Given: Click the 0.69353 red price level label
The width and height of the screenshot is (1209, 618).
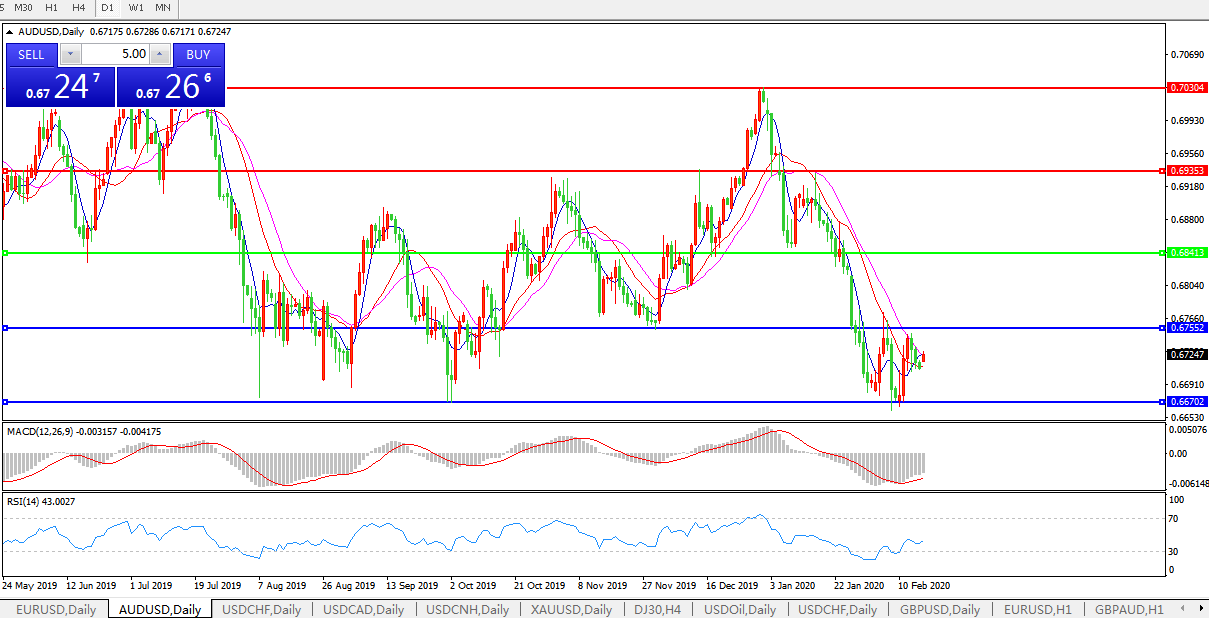Looking at the screenshot, I should coord(1187,171).
